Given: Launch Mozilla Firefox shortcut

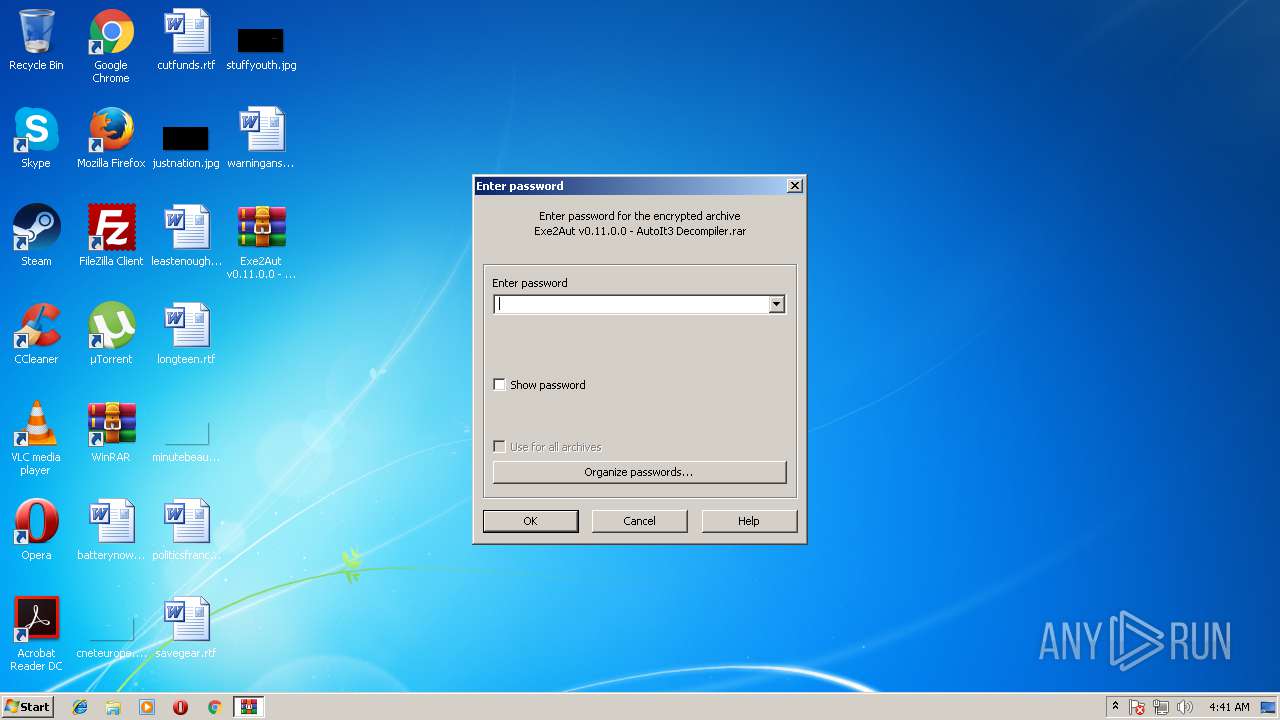Looking at the screenshot, I should click(111, 138).
